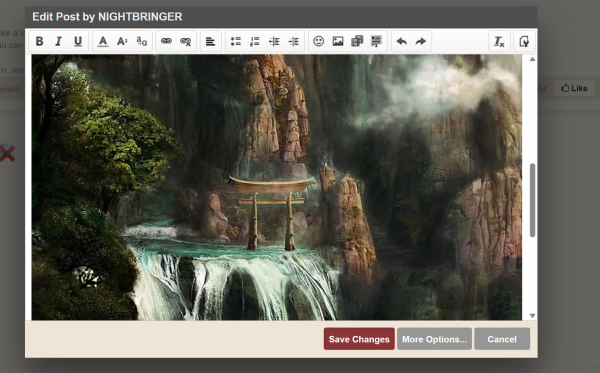Open the text color picker
This screenshot has height=373, width=600.
click(x=103, y=41)
